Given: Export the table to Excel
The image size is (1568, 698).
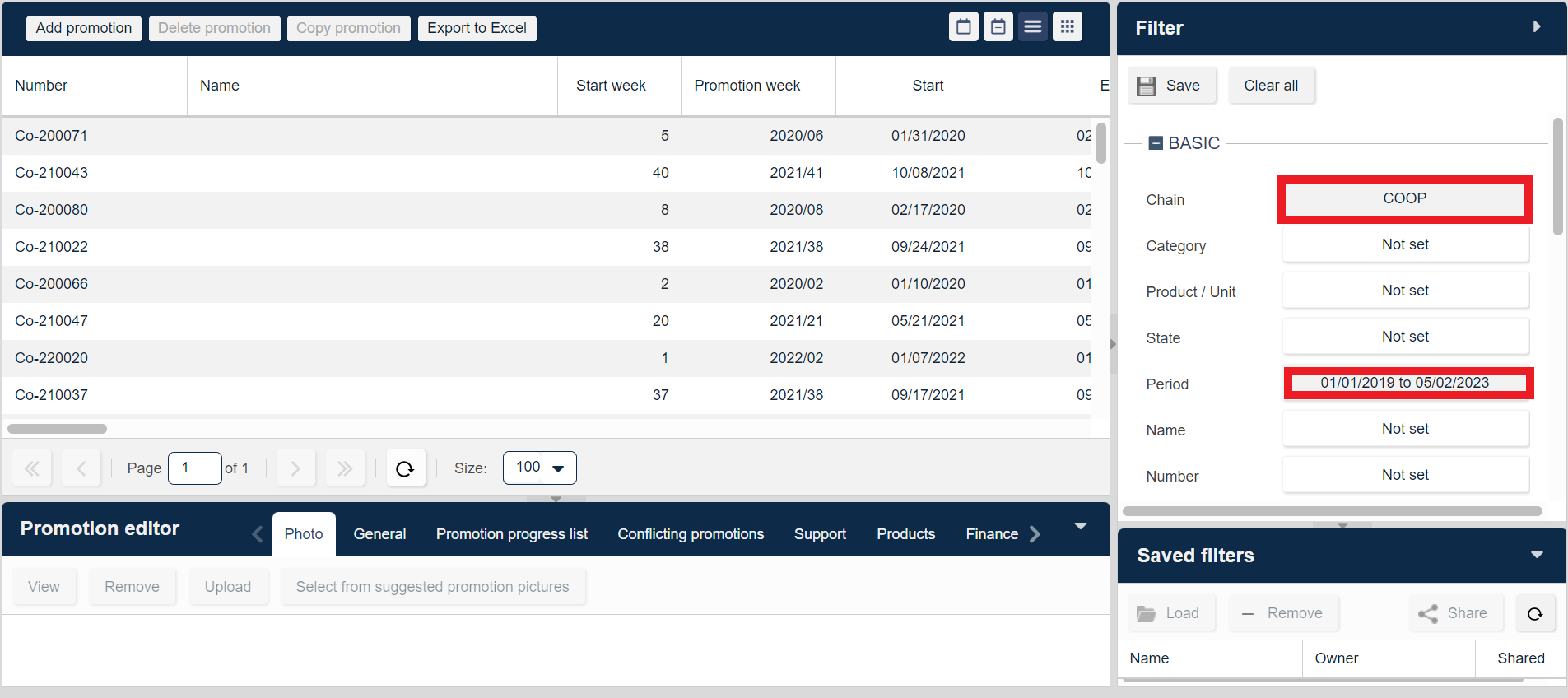Looking at the screenshot, I should pyautogui.click(x=477, y=28).
